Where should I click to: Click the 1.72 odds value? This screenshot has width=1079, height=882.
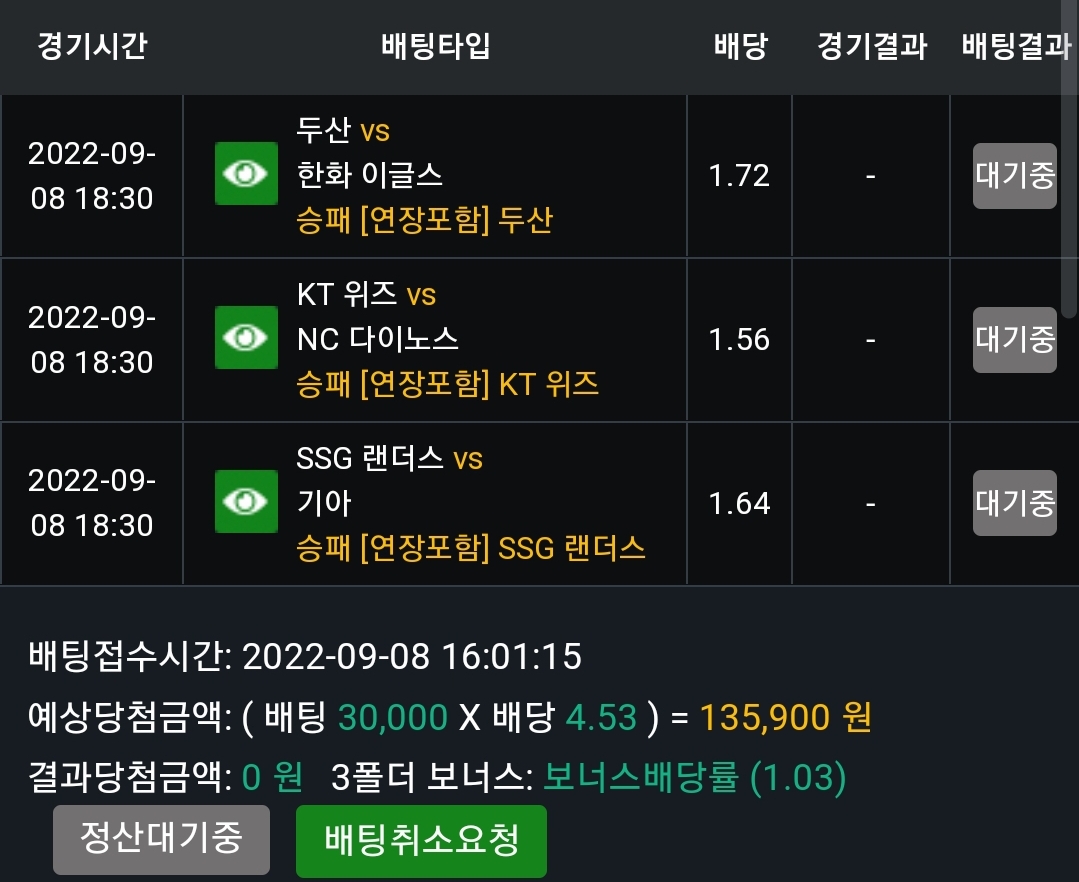click(739, 175)
